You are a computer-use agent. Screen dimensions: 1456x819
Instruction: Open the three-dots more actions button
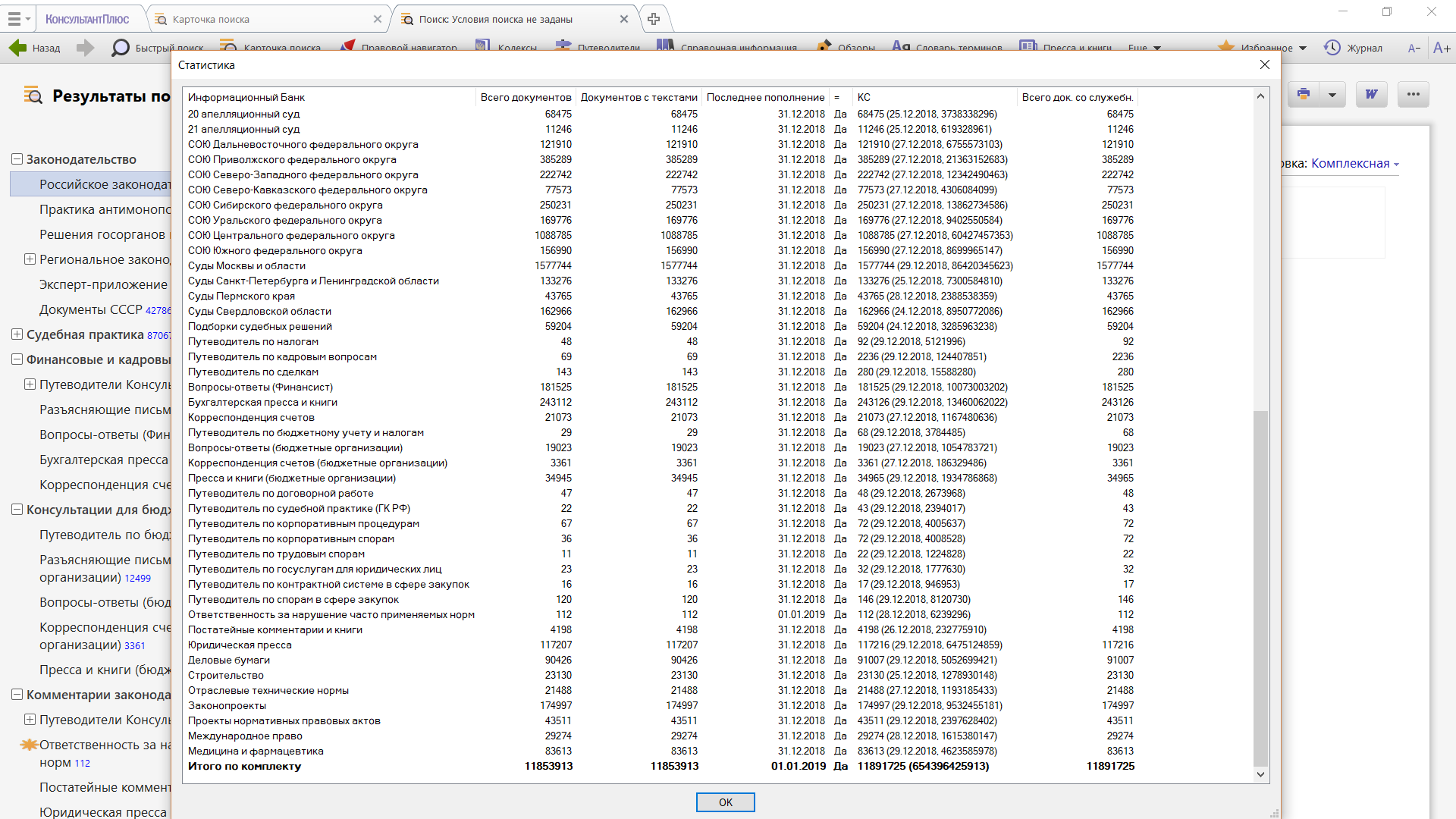pos(1413,94)
